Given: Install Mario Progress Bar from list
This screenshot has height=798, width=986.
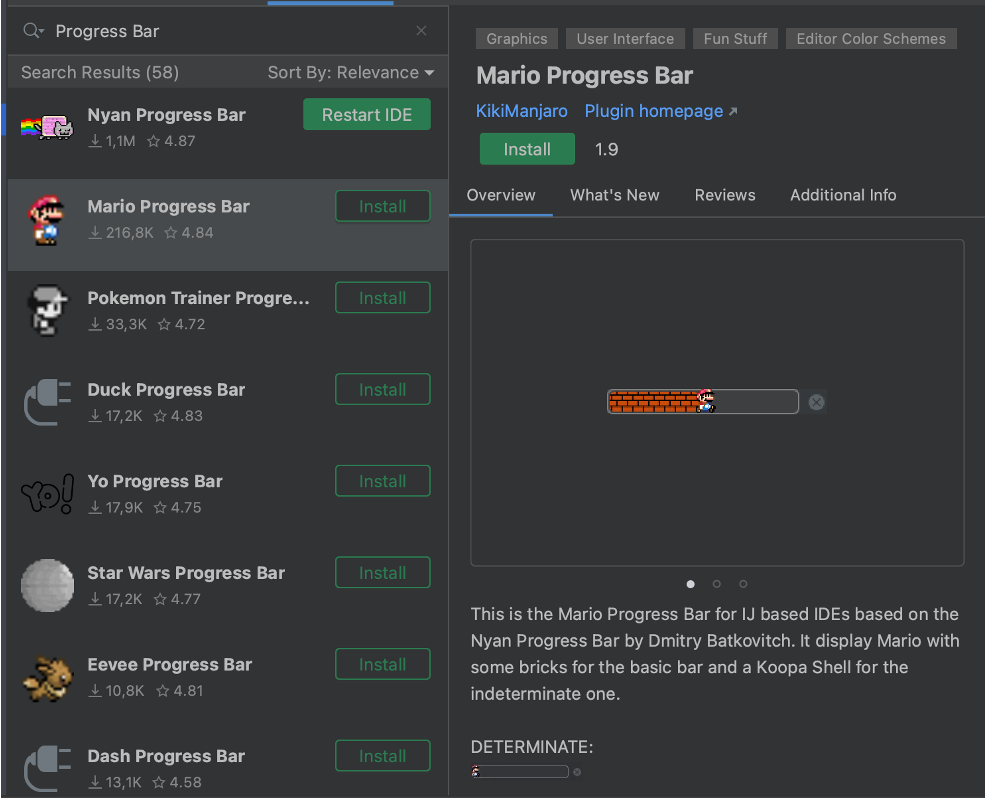Looking at the screenshot, I should coord(382,206).
